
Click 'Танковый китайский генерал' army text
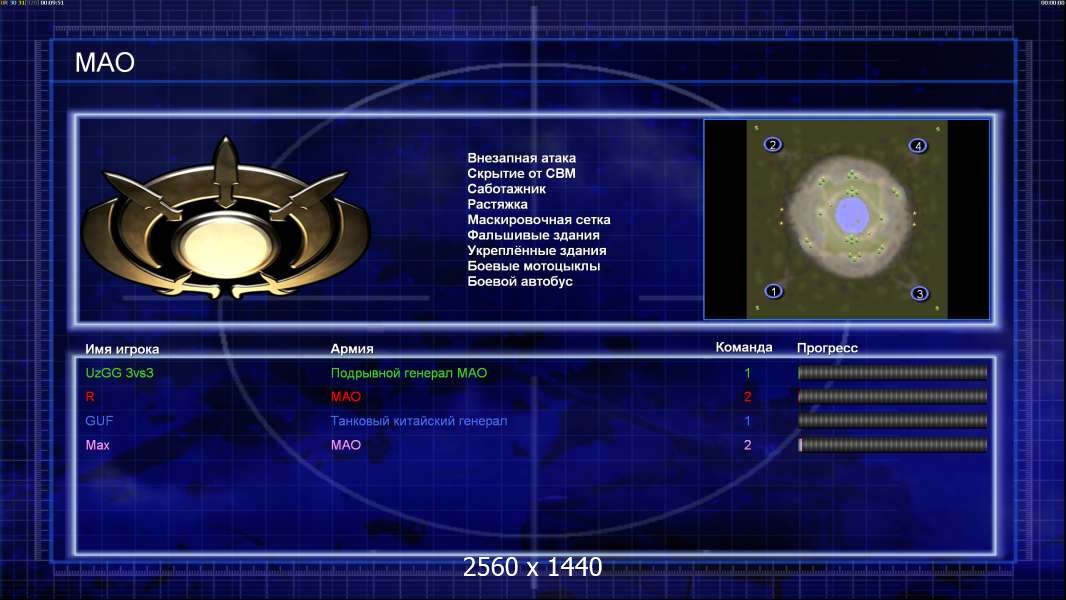coord(419,421)
